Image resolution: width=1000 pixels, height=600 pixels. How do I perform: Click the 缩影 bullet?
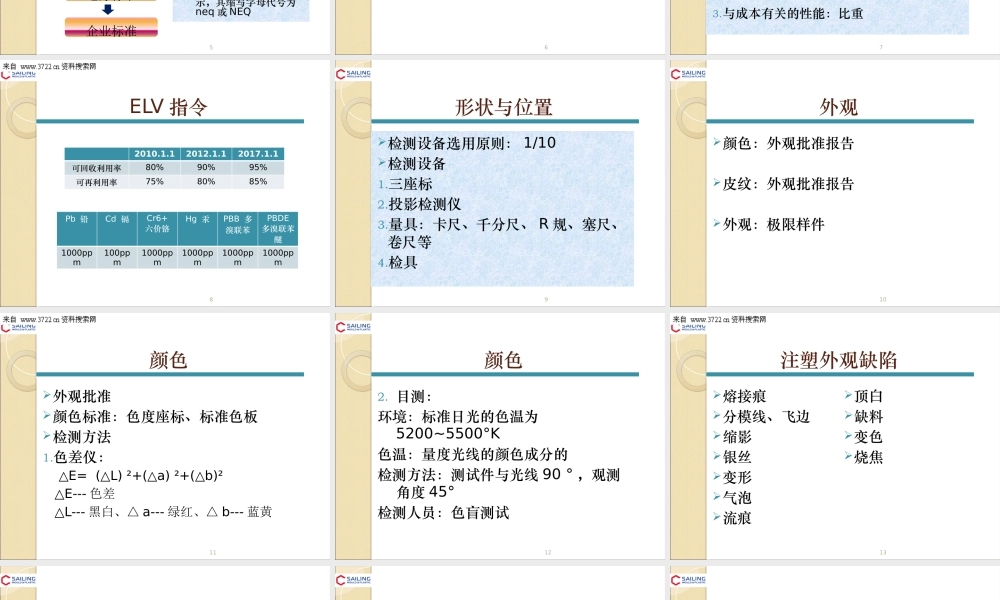click(x=732, y=437)
